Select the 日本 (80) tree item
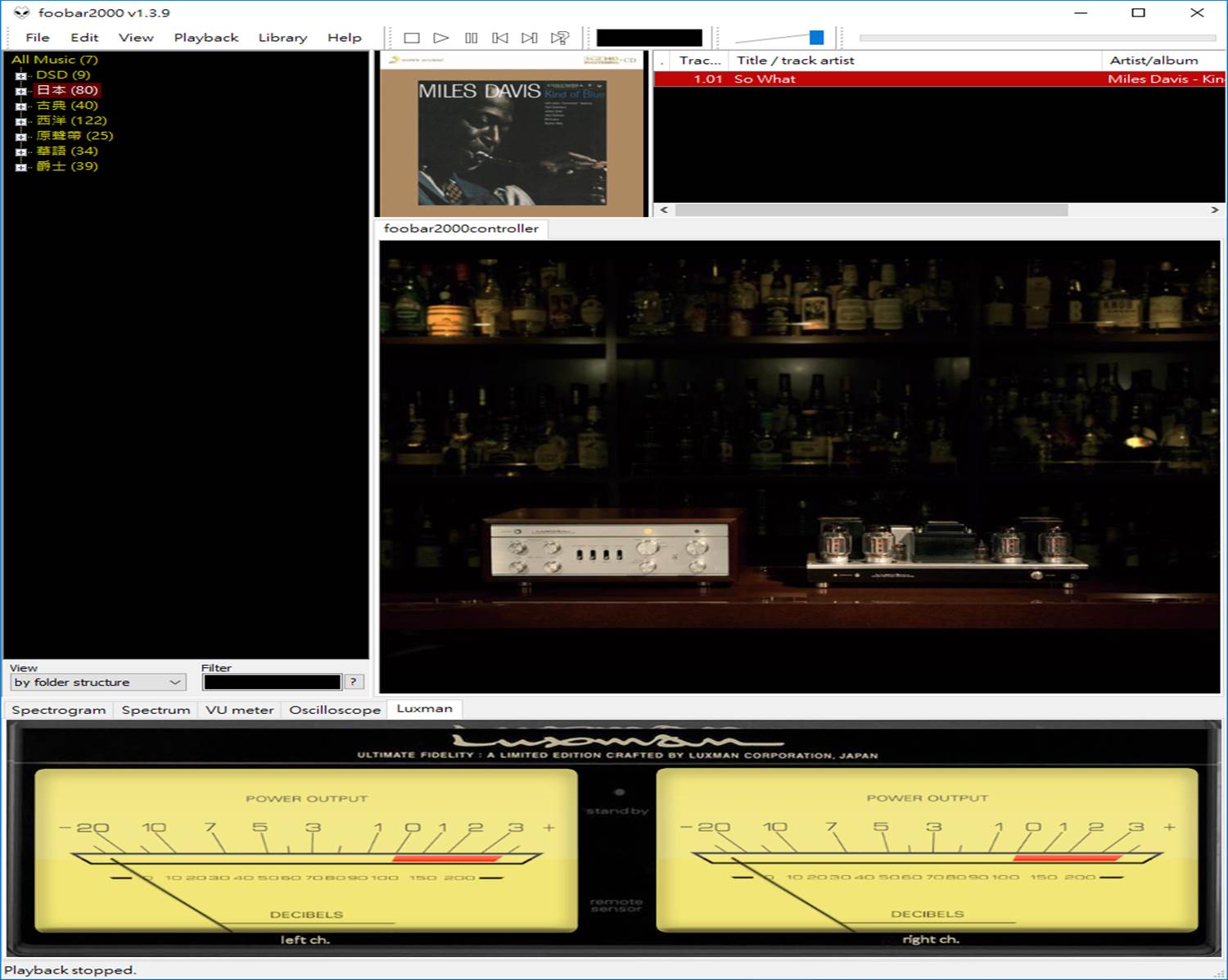 pyautogui.click(x=67, y=90)
